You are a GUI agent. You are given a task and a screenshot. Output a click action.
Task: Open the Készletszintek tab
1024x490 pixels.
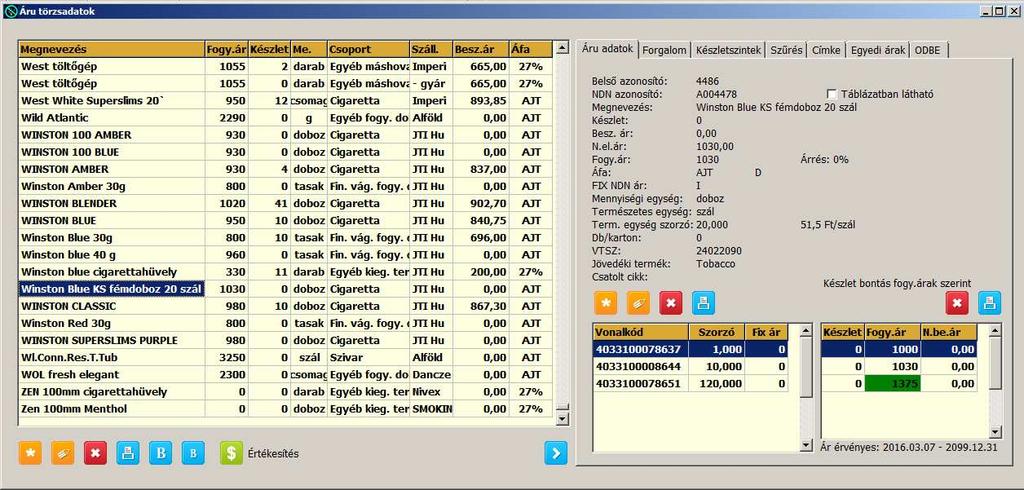[x=728, y=50]
